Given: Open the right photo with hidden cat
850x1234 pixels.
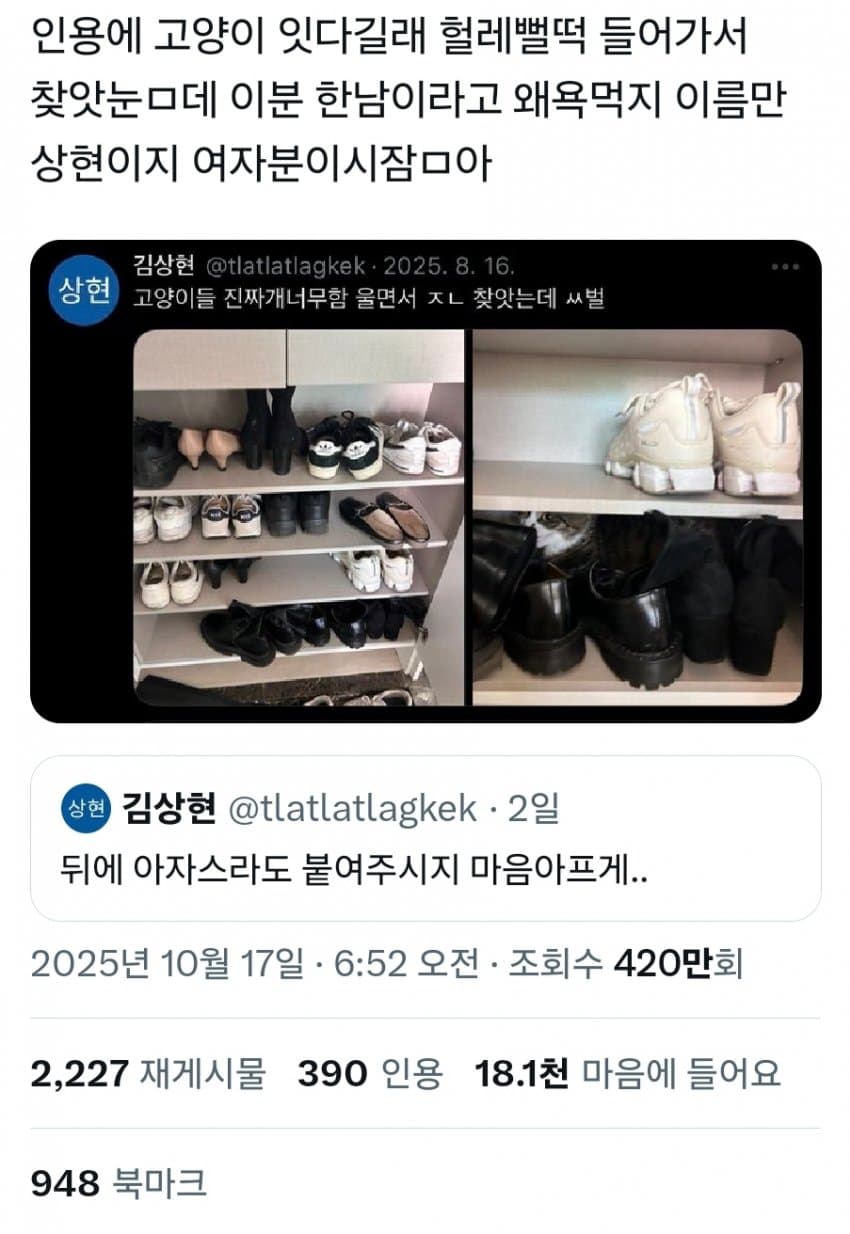Looking at the screenshot, I should [x=637, y=517].
